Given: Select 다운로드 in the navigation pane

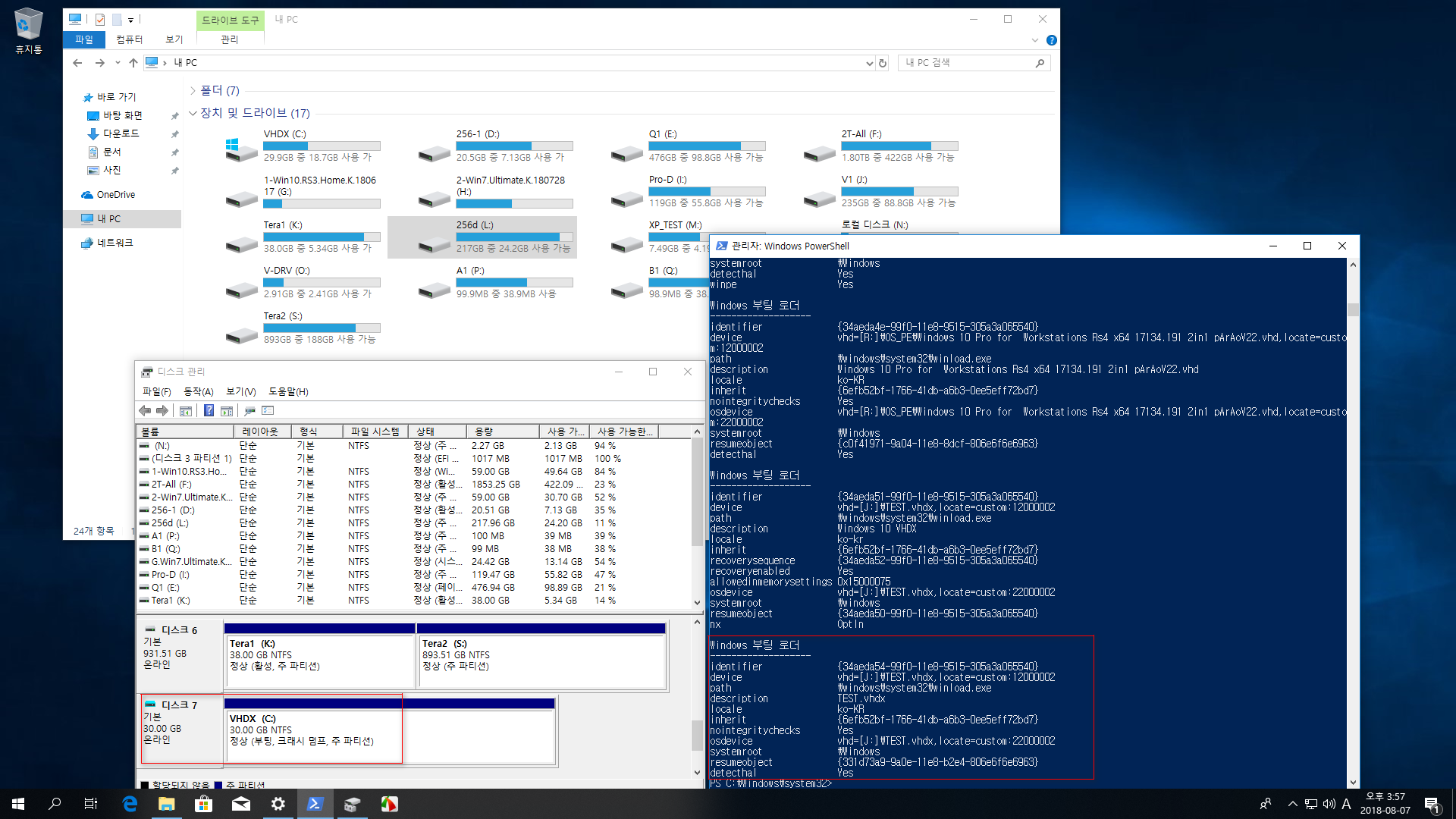Looking at the screenshot, I should coord(121,133).
